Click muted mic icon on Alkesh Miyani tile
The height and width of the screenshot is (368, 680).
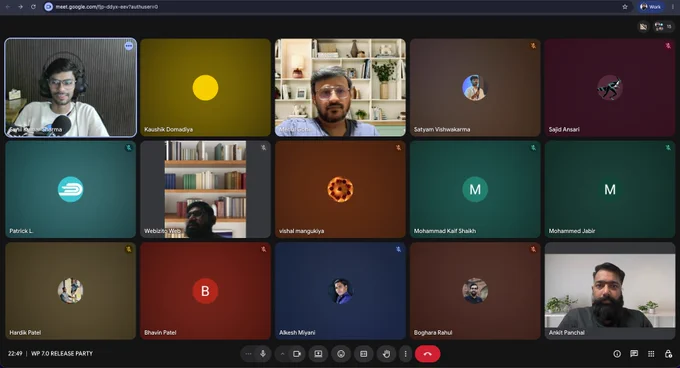(x=399, y=249)
